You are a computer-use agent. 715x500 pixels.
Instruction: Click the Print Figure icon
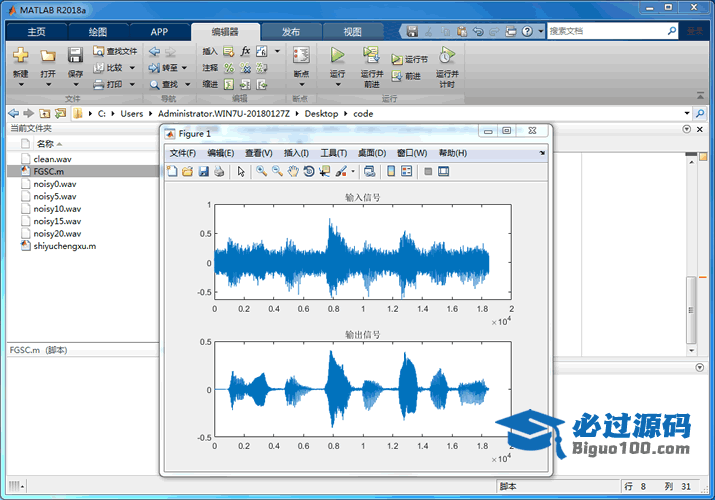pyautogui.click(x=219, y=172)
